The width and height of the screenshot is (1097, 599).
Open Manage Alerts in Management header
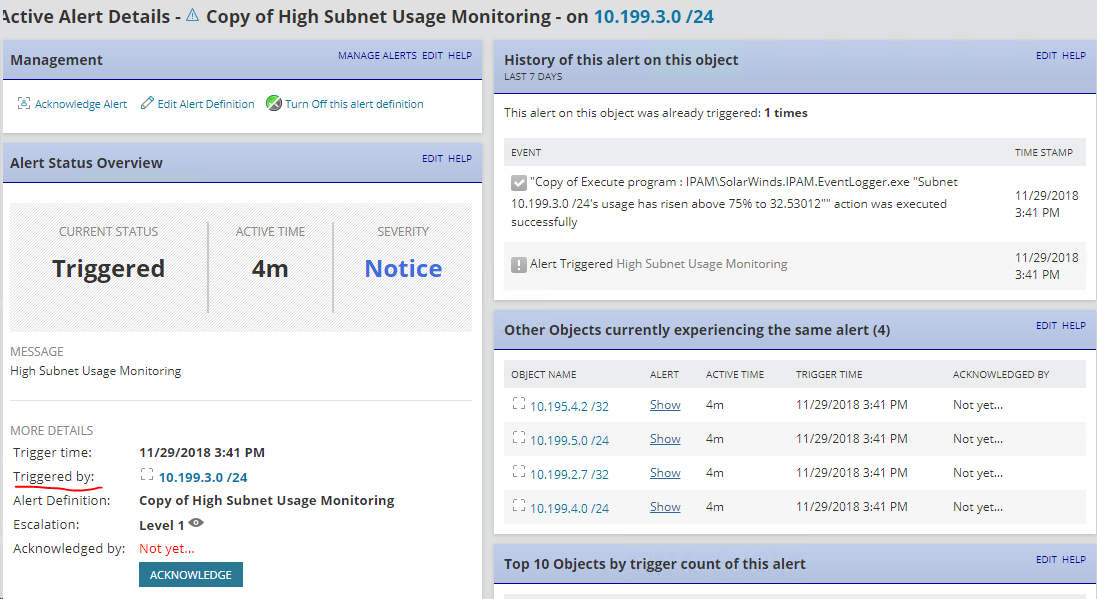click(377, 55)
